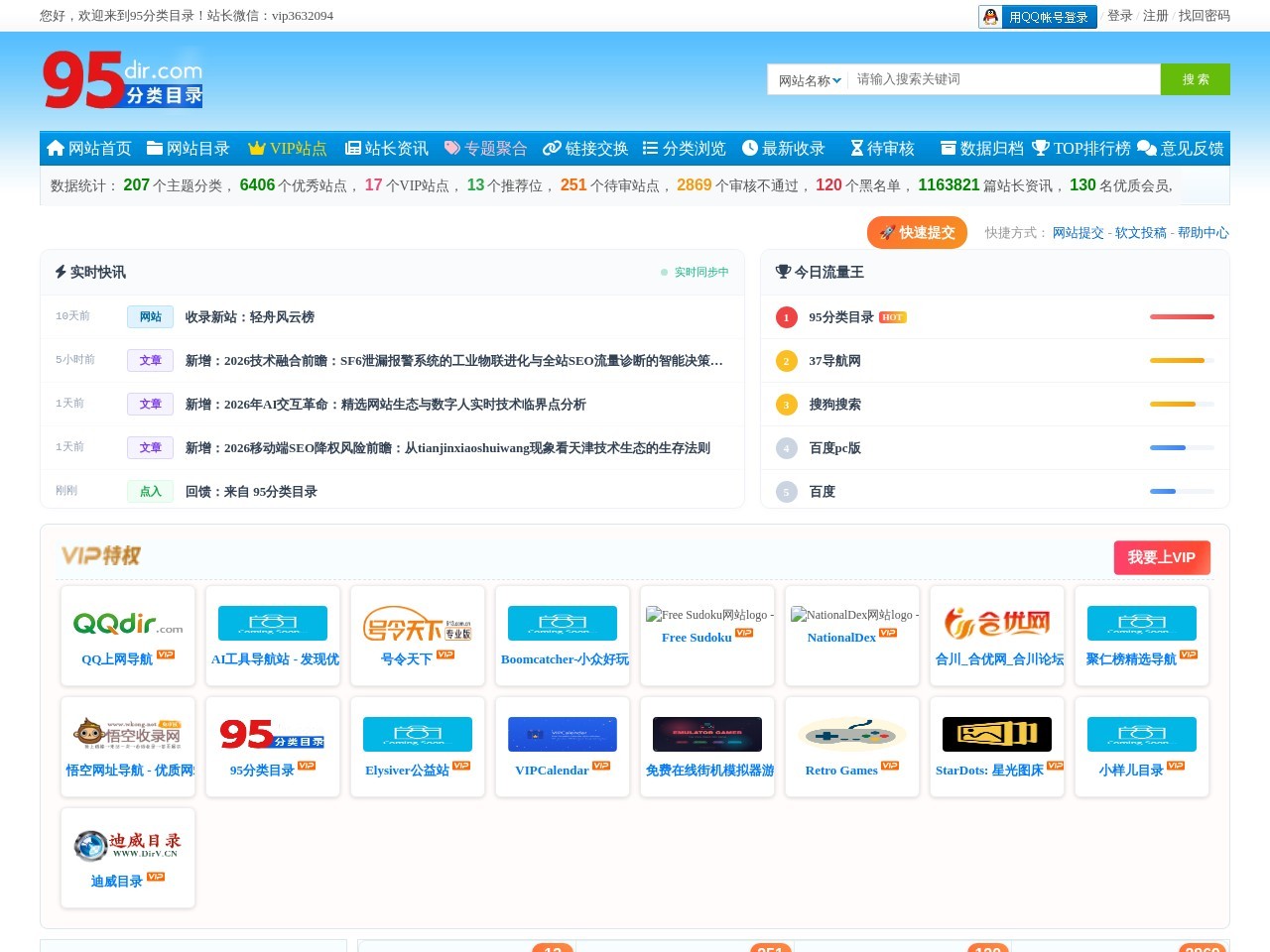
Task: Click the VIPCalendar thumbnail image
Action: 563,734
